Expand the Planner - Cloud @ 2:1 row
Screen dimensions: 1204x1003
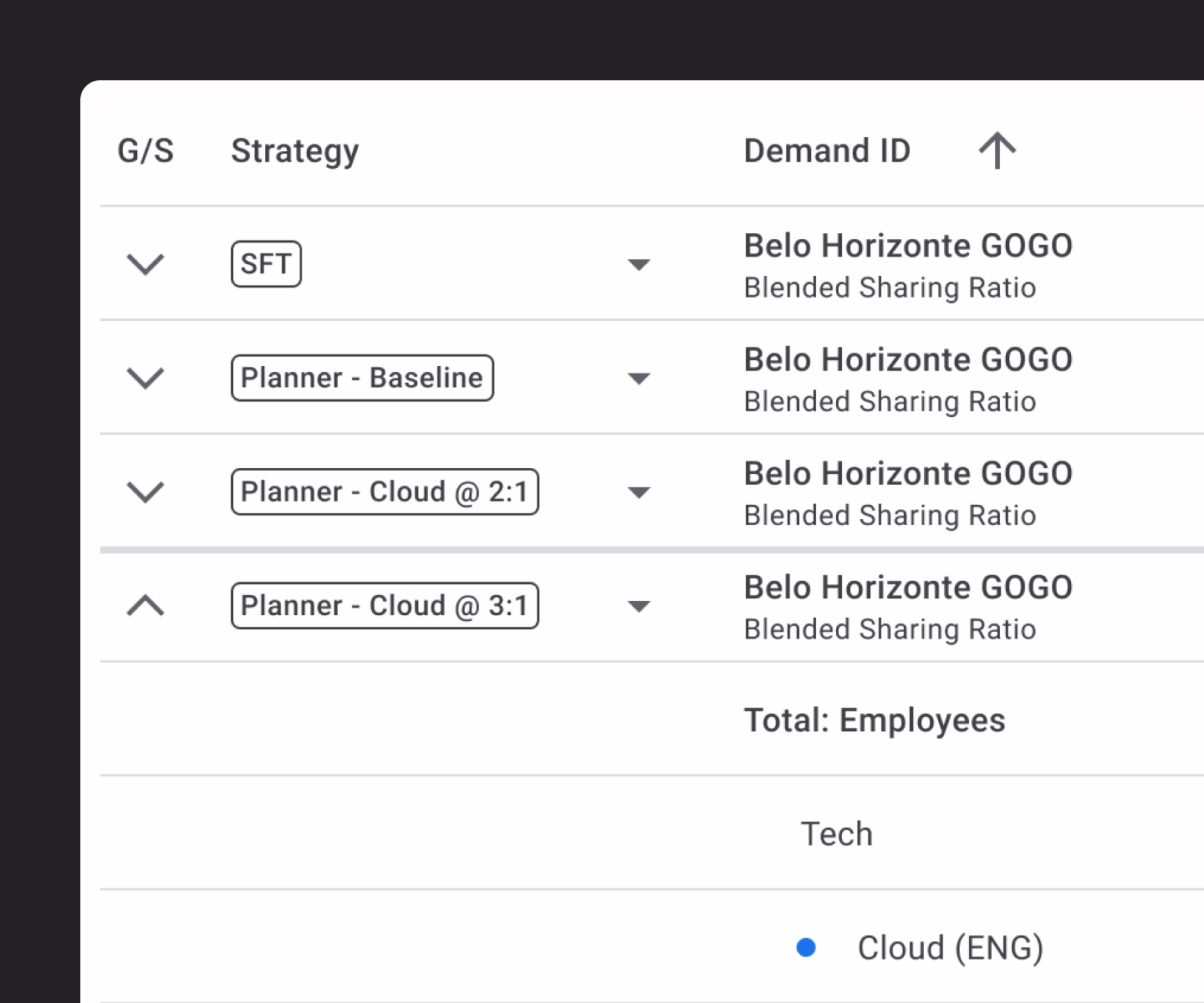[145, 492]
